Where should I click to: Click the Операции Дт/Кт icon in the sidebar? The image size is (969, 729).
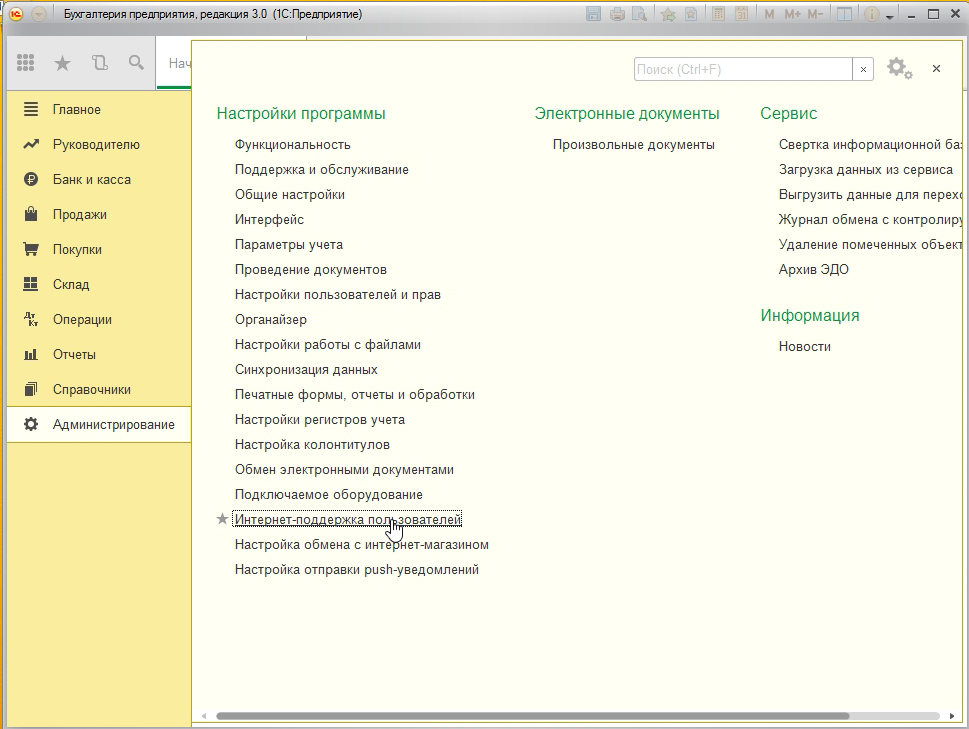tap(30, 319)
